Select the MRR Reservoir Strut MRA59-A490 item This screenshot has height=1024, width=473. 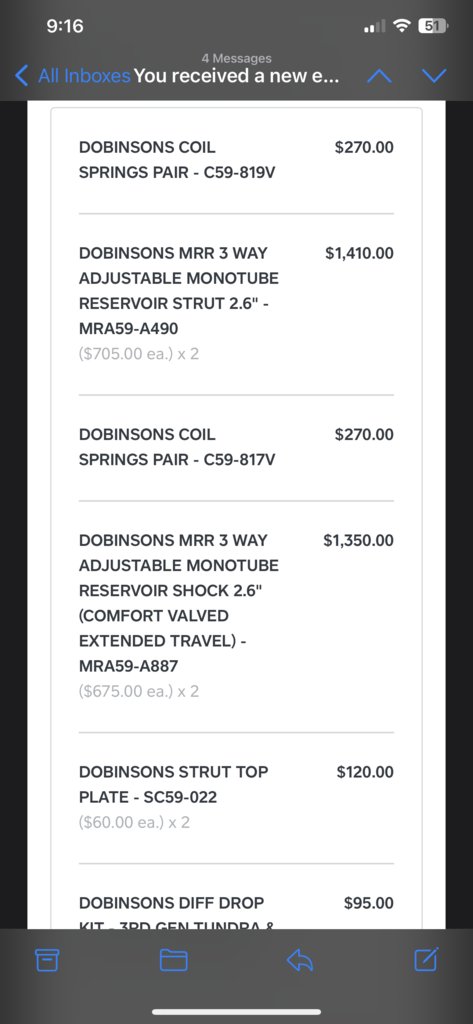point(236,304)
